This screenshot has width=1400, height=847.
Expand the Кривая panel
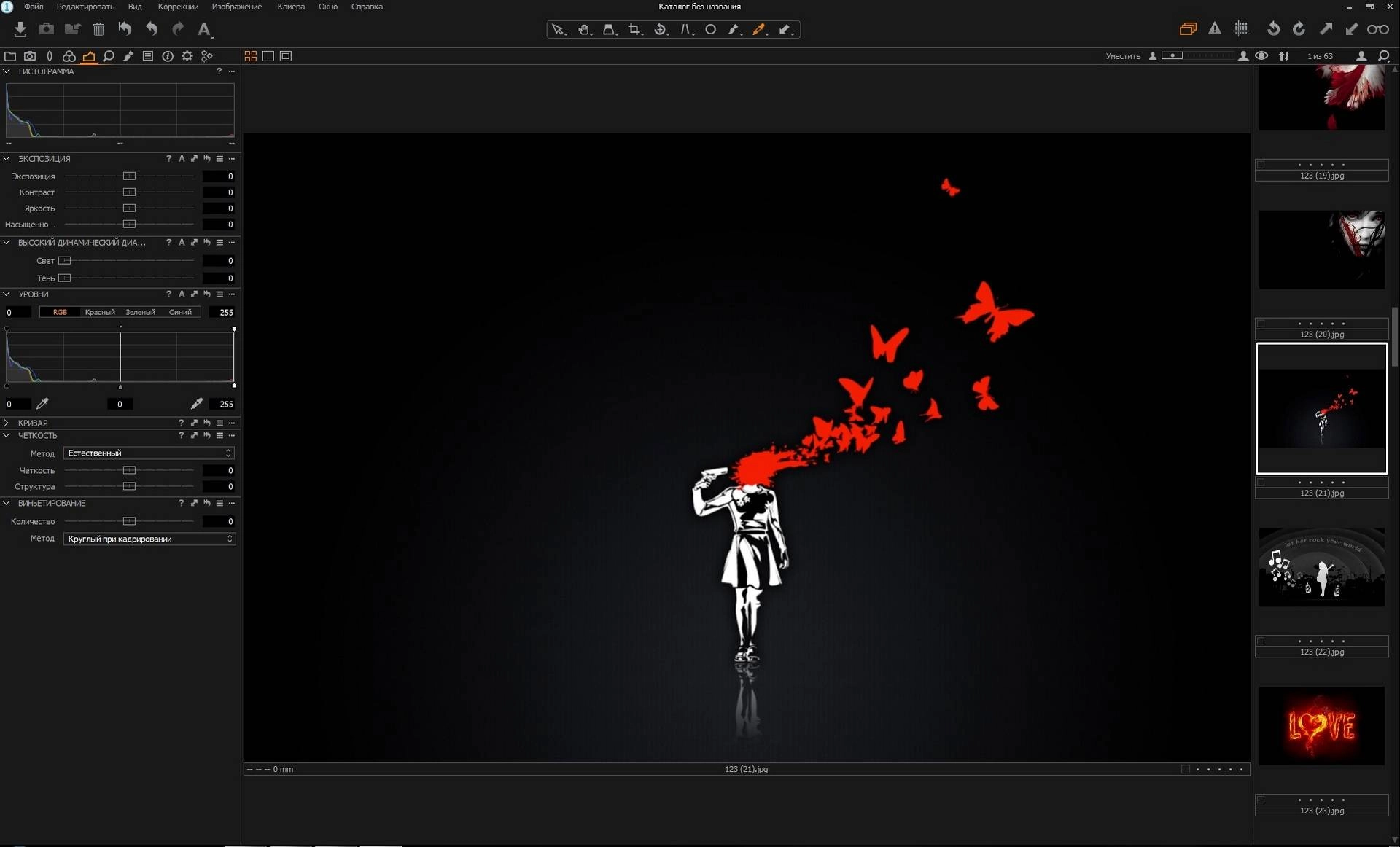click(7, 423)
